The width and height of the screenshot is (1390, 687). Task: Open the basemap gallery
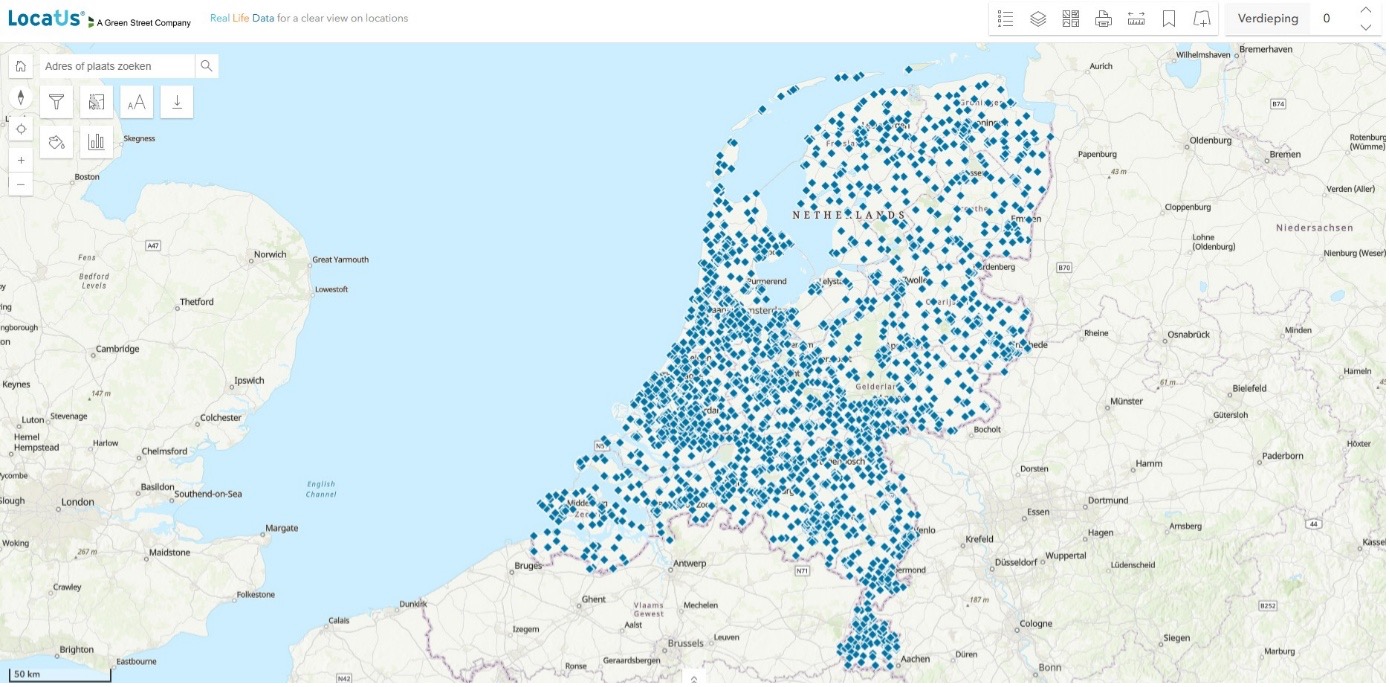(1071, 19)
